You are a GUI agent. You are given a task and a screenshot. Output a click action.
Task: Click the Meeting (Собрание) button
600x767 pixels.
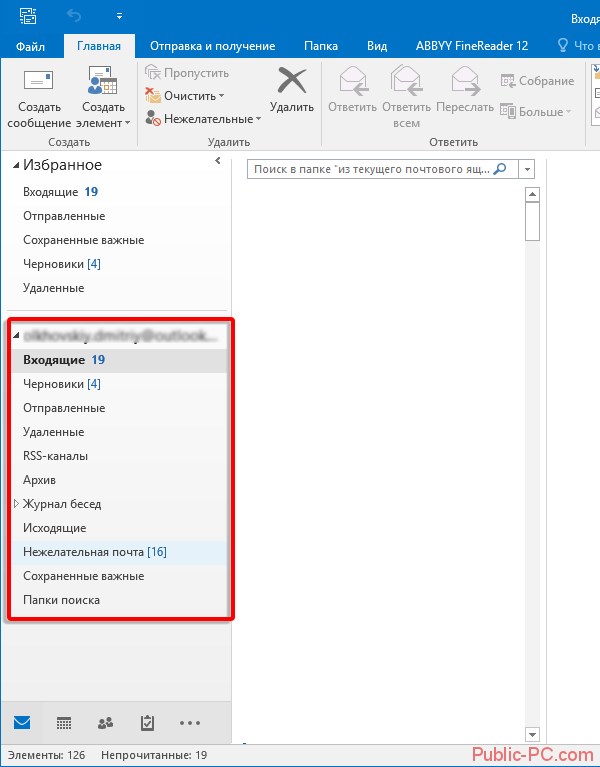pyautogui.click(x=537, y=81)
